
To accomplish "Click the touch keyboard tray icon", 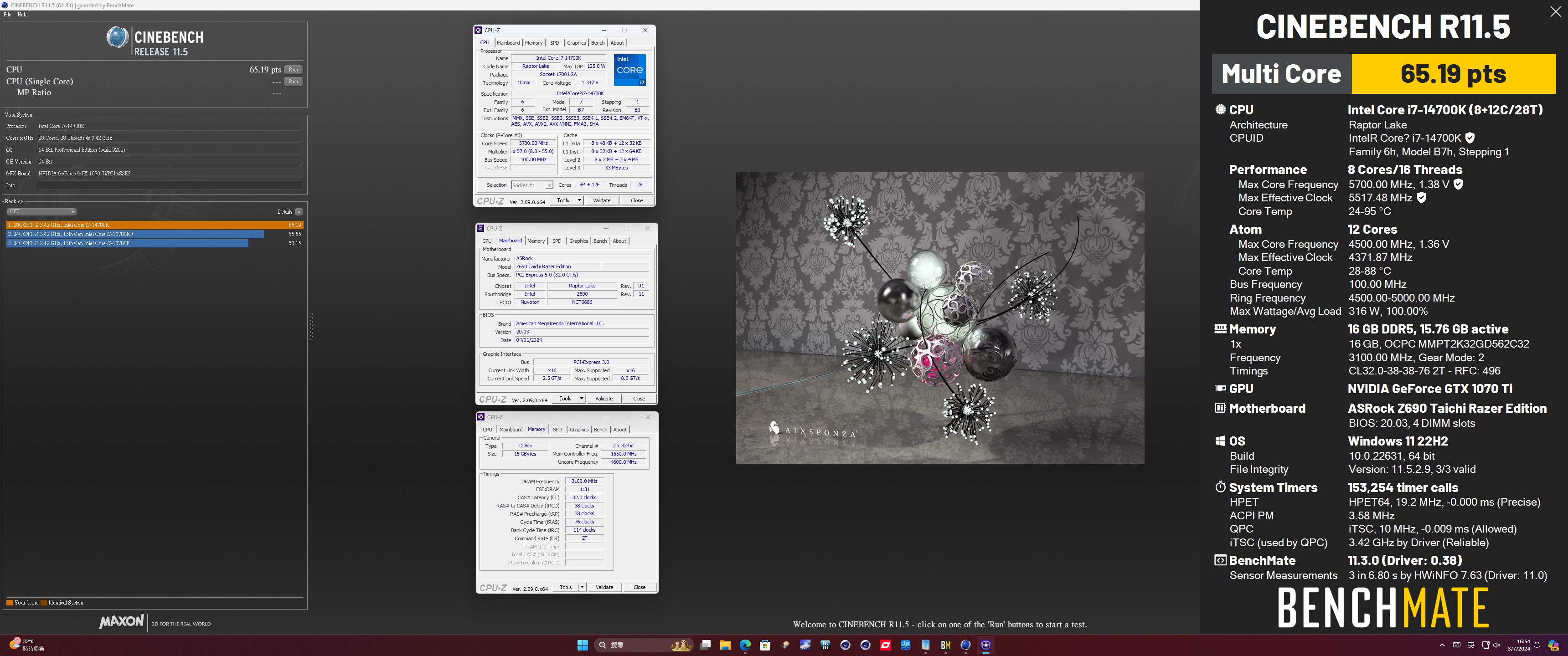I will pos(1457,645).
